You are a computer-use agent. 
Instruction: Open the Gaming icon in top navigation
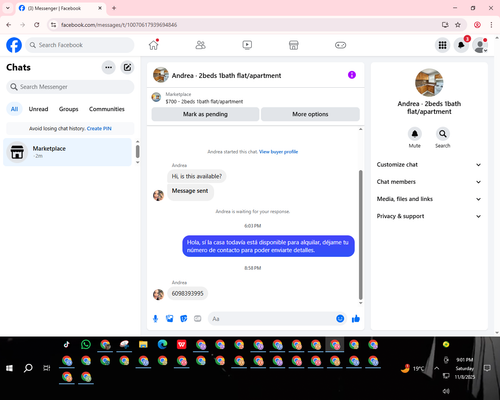coord(340,45)
